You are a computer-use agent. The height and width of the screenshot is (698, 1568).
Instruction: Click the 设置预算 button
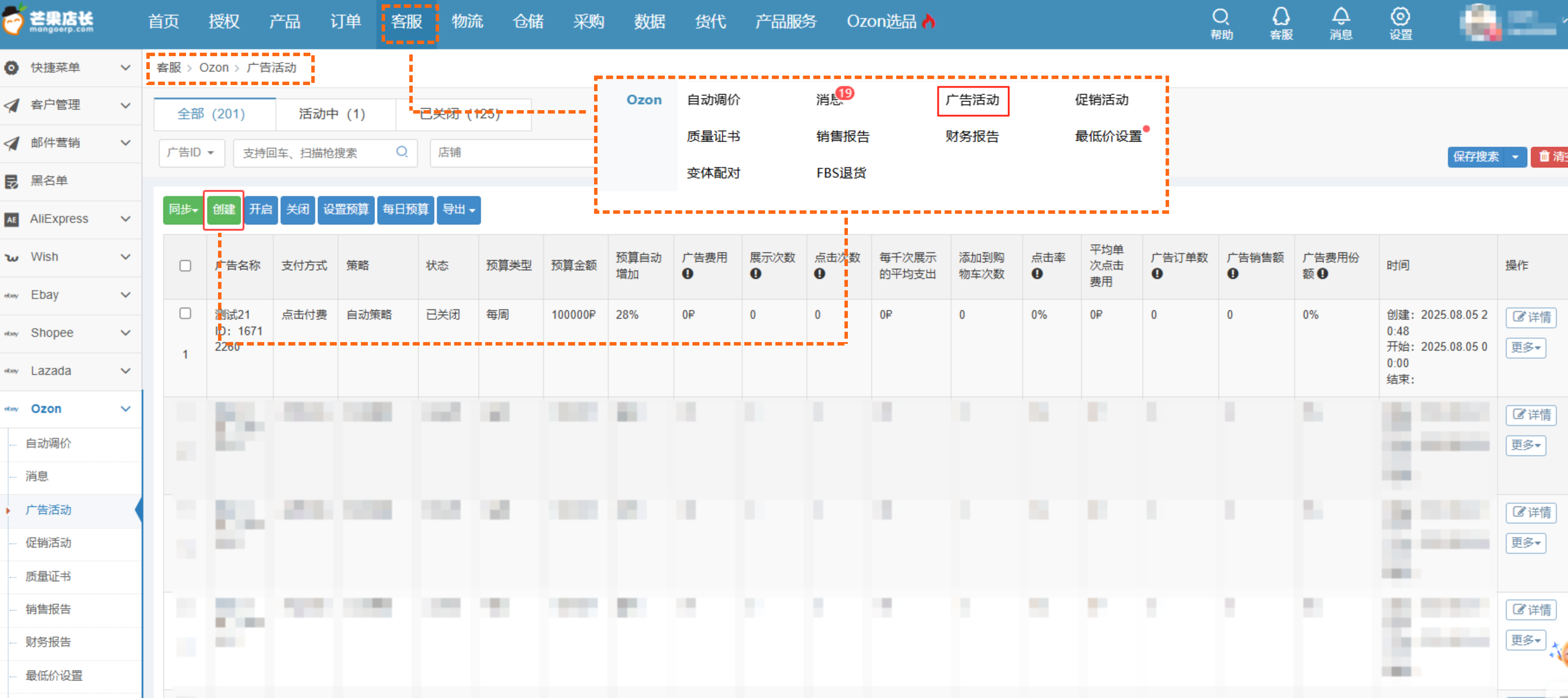[346, 210]
